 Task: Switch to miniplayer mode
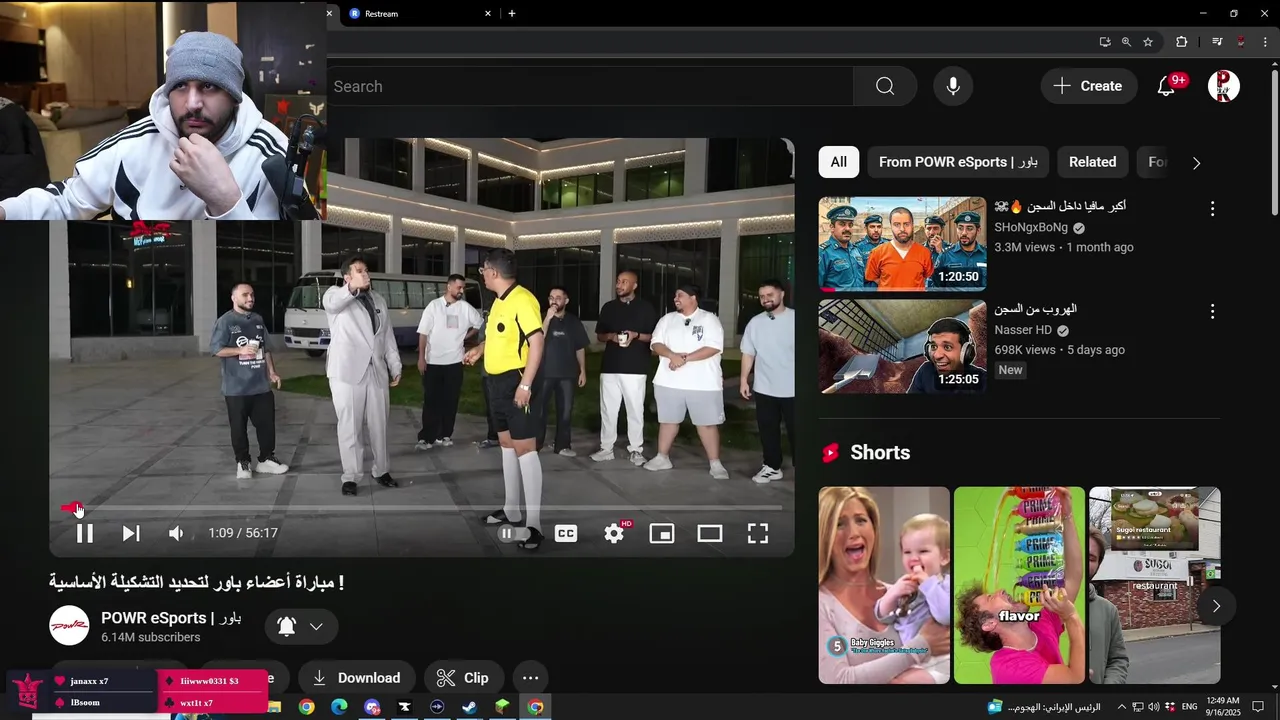click(662, 534)
